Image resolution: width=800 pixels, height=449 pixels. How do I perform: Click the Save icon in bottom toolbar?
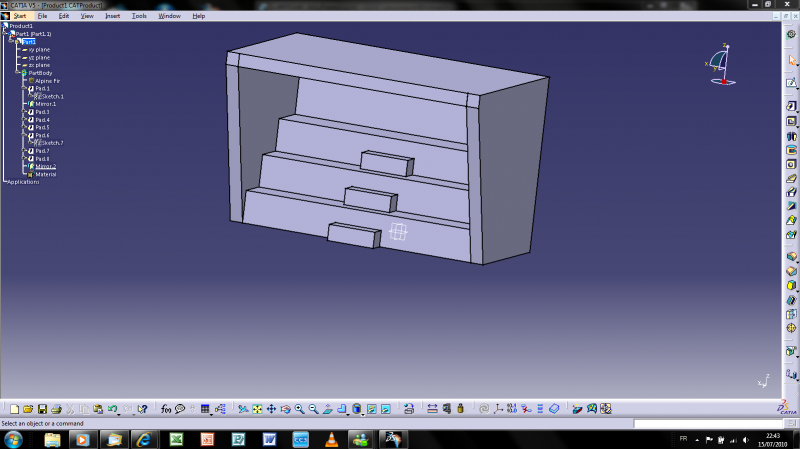(42, 409)
